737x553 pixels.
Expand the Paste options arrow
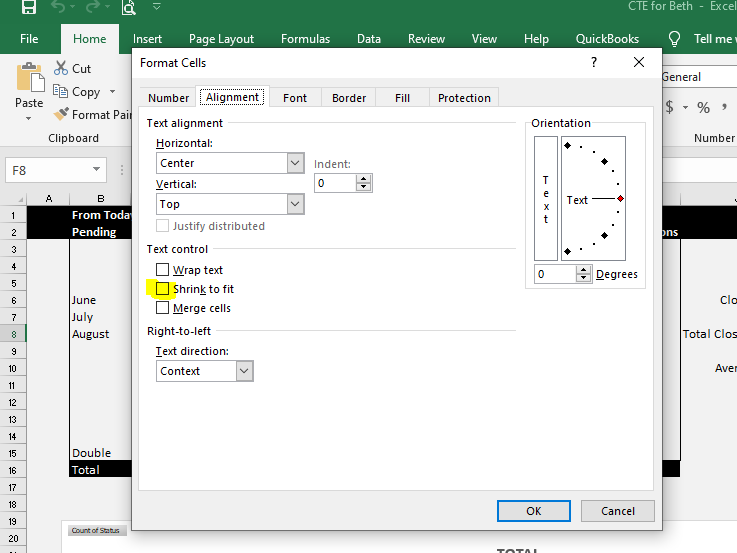[29, 118]
